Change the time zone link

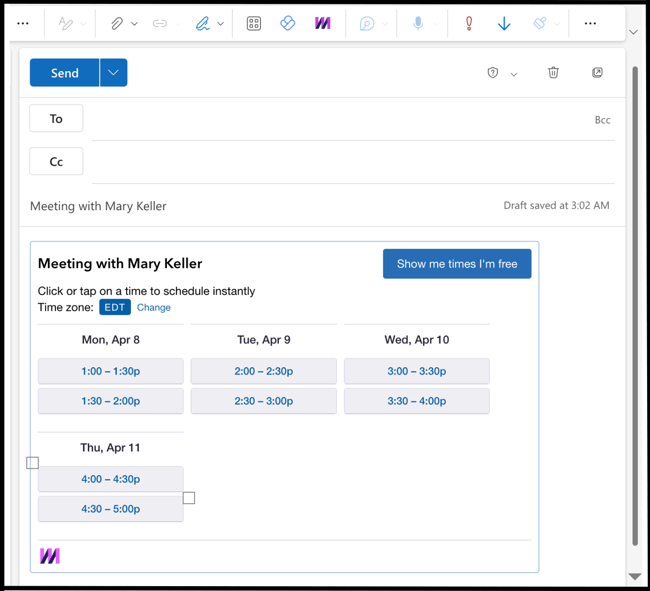[154, 308]
